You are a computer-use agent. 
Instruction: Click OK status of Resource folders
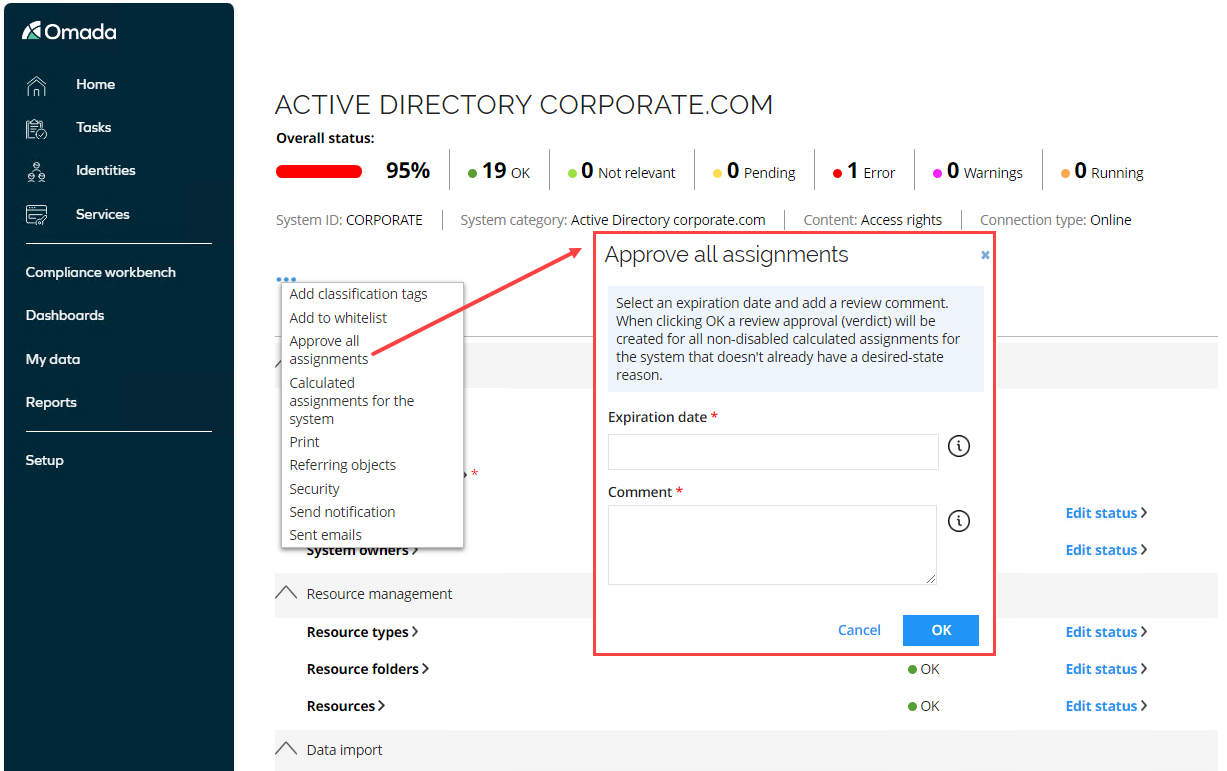tap(924, 669)
